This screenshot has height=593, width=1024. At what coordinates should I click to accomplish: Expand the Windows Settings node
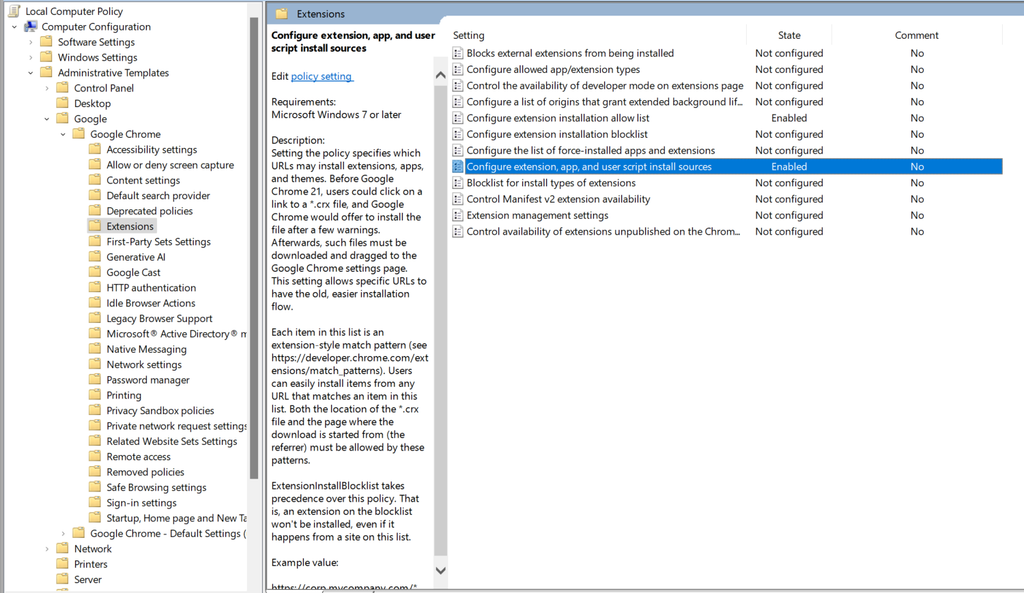(x=31, y=57)
